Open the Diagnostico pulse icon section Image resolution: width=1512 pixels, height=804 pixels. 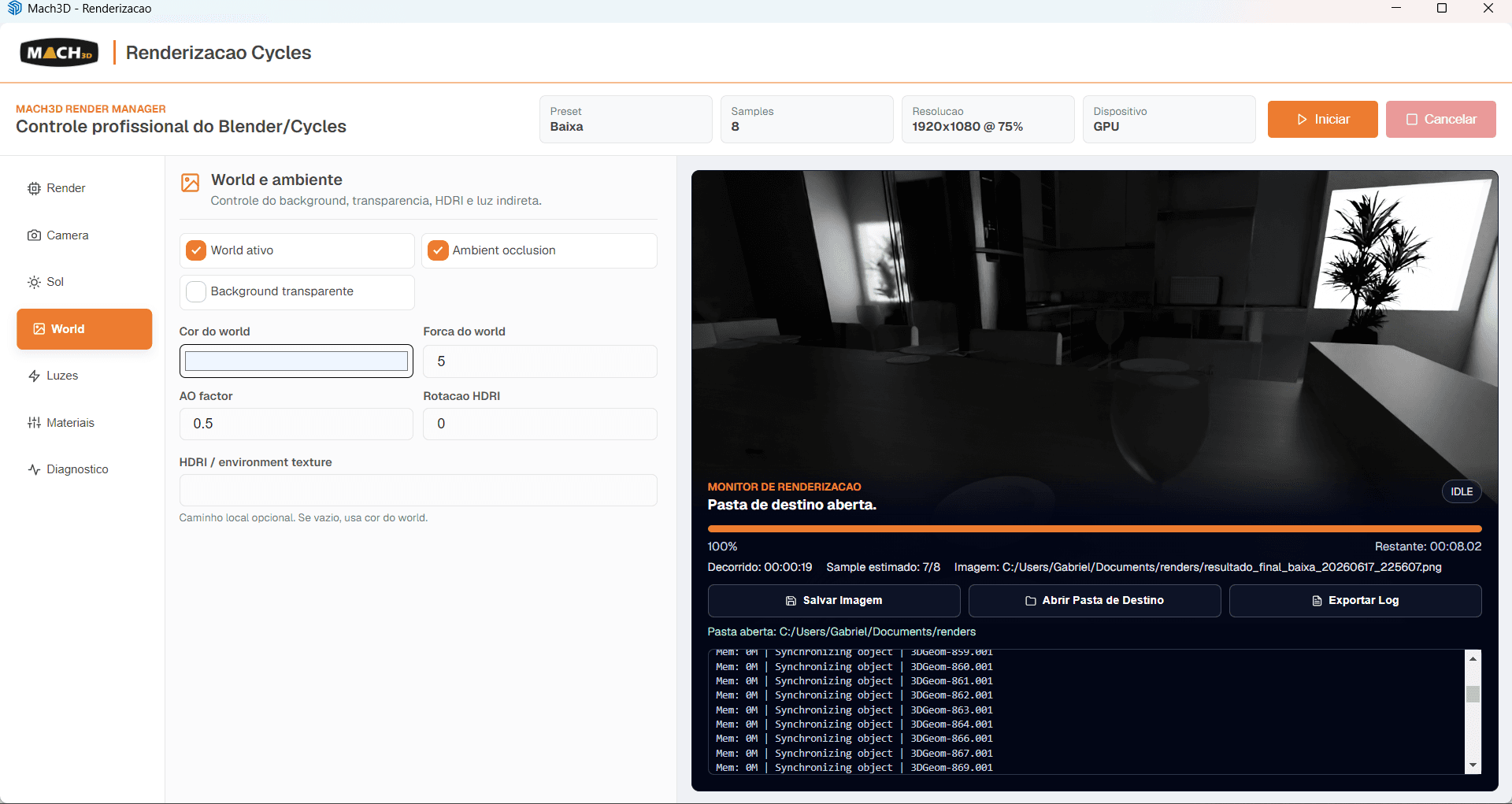[x=34, y=469]
